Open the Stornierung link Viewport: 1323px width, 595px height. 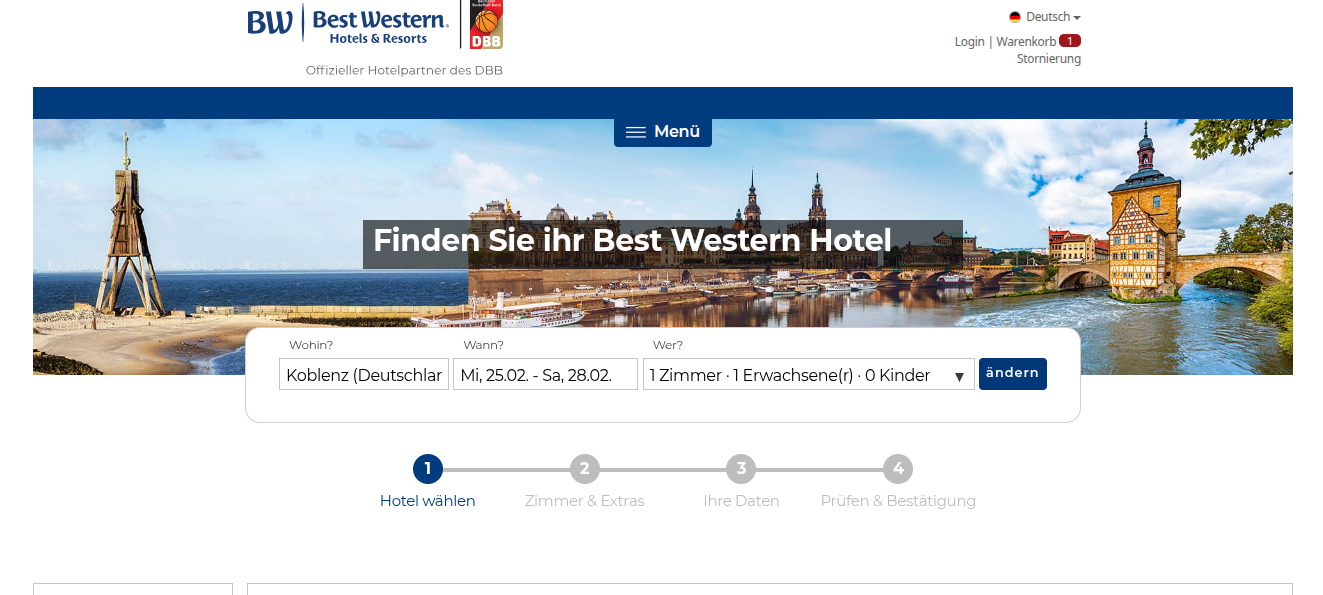click(1049, 59)
